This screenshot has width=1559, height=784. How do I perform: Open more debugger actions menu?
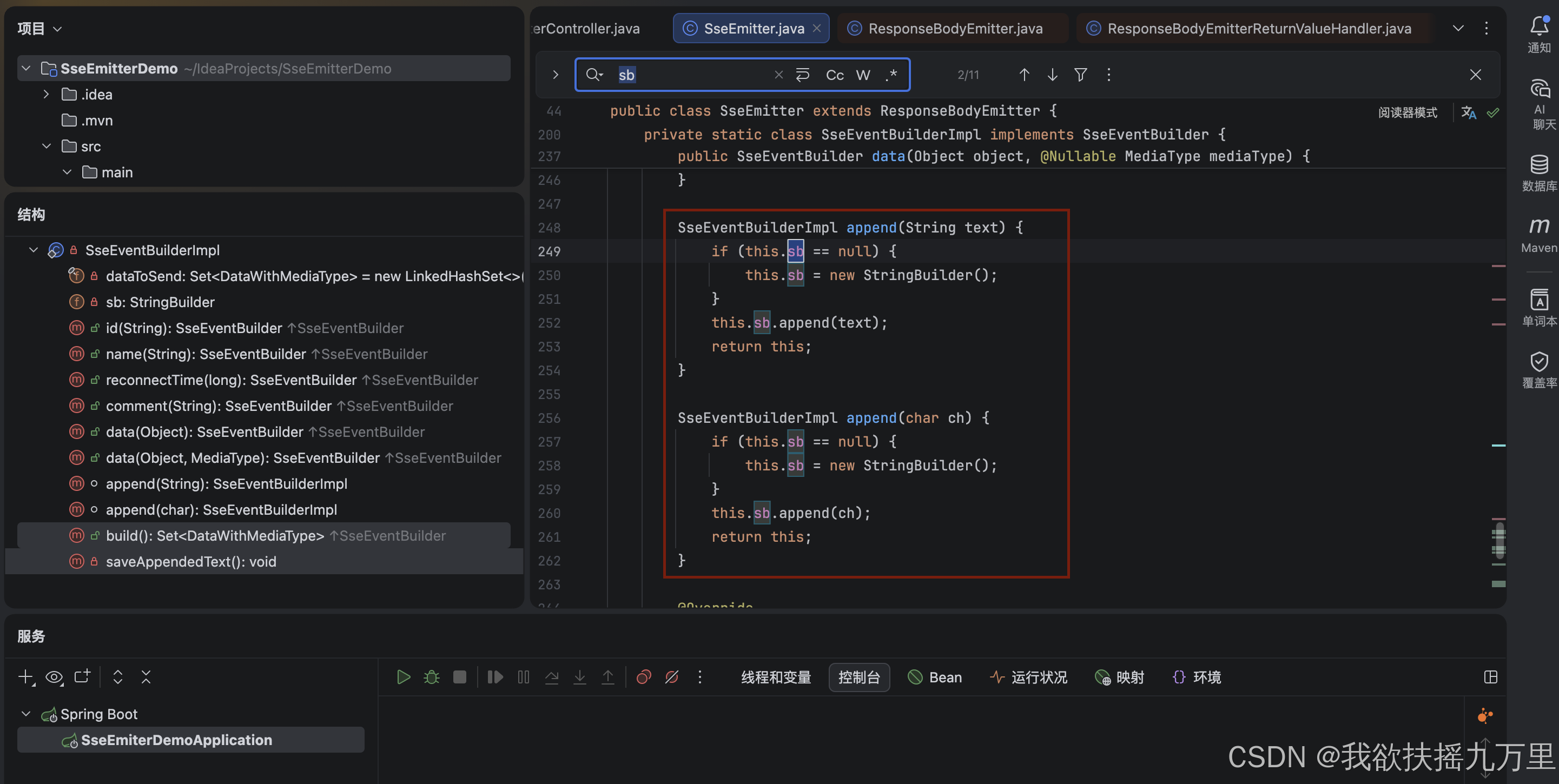coord(699,677)
